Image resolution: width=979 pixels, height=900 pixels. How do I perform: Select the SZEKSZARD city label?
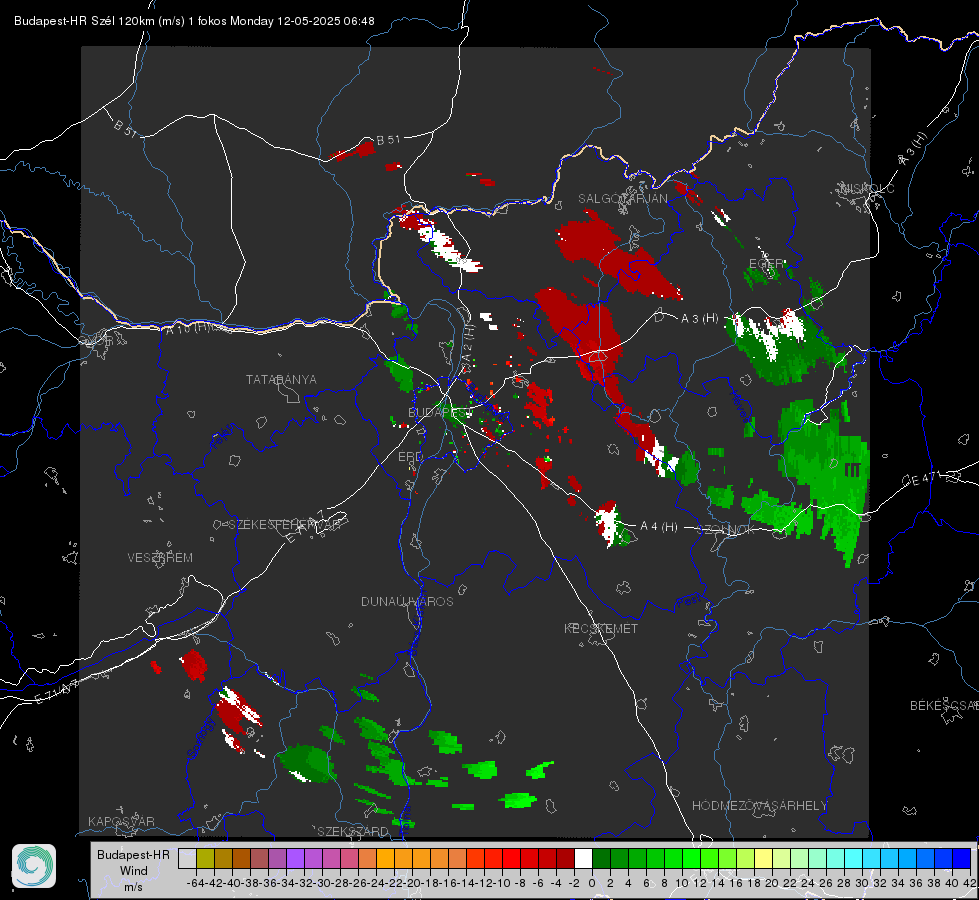tap(353, 831)
